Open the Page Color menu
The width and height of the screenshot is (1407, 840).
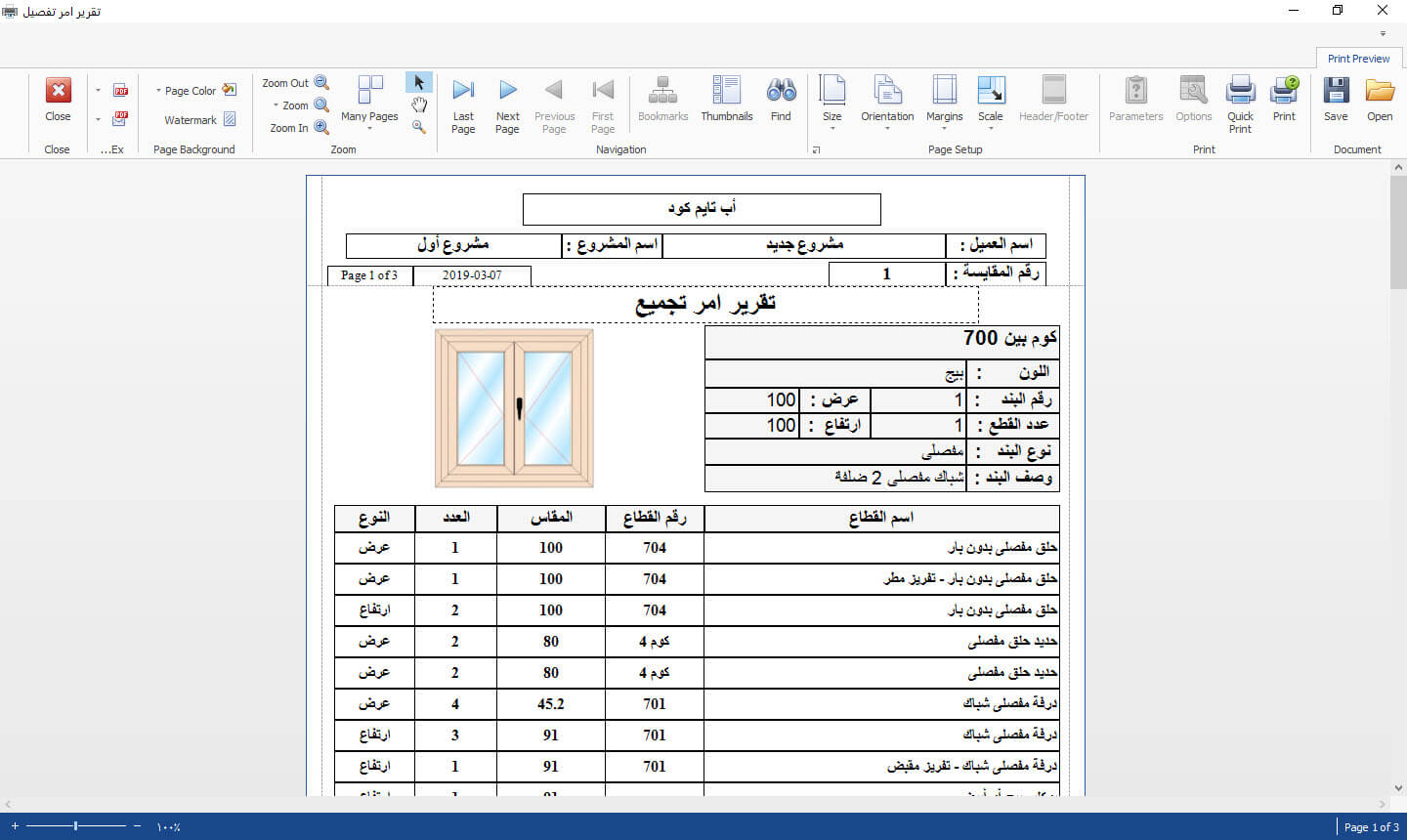(x=195, y=91)
